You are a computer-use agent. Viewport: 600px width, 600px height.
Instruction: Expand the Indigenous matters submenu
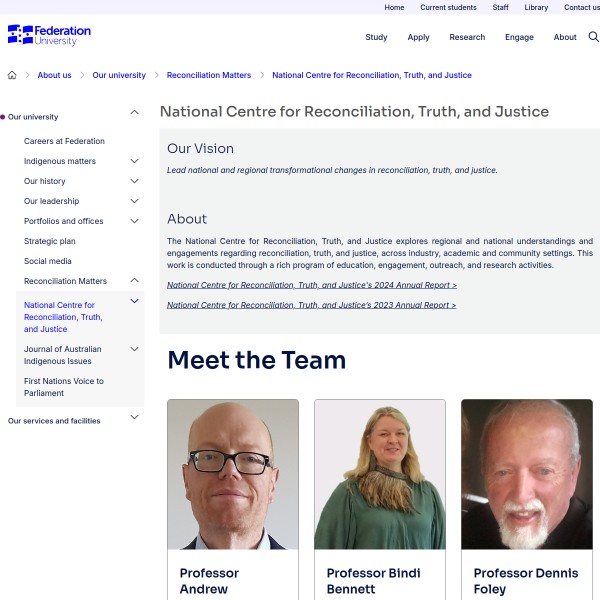pyautogui.click(x=134, y=161)
